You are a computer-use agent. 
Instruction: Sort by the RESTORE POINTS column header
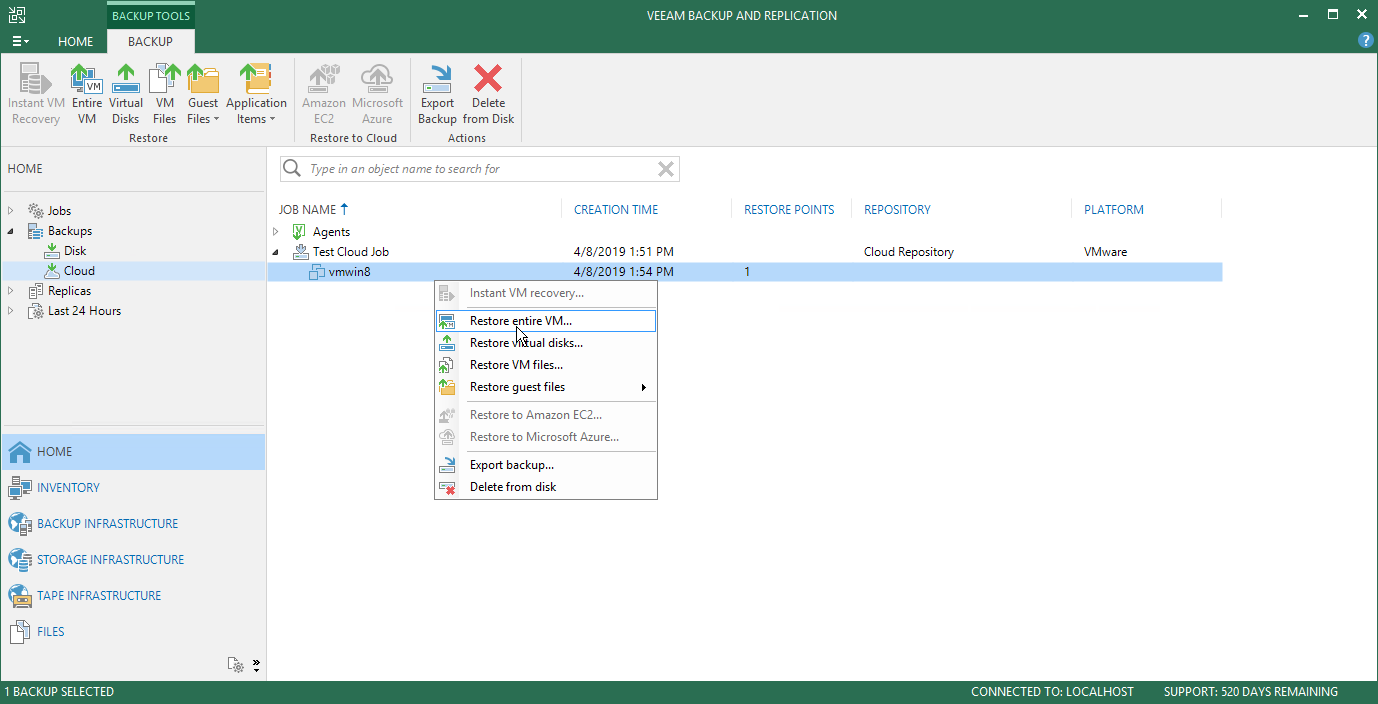[789, 210]
